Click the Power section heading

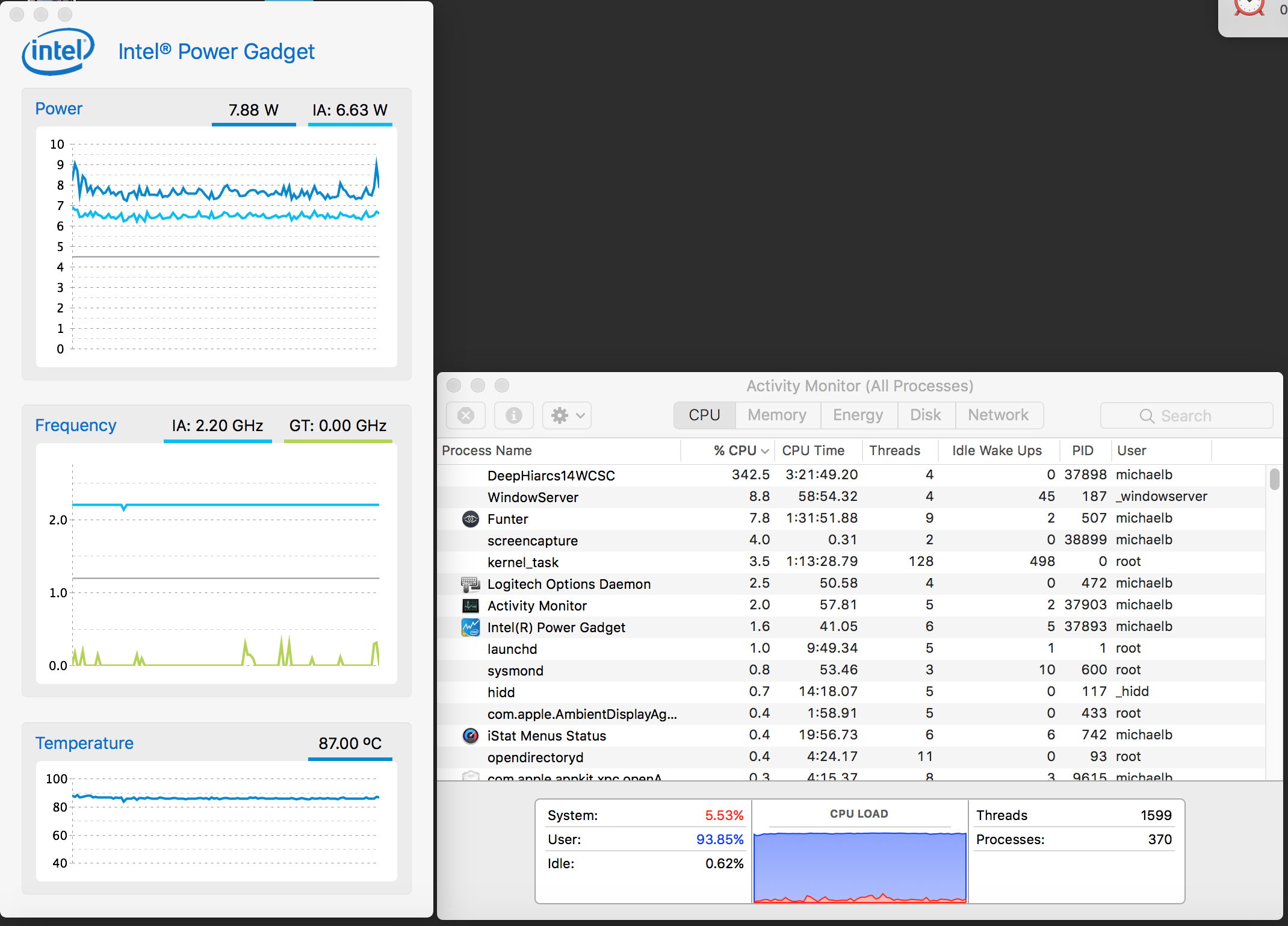[x=58, y=108]
